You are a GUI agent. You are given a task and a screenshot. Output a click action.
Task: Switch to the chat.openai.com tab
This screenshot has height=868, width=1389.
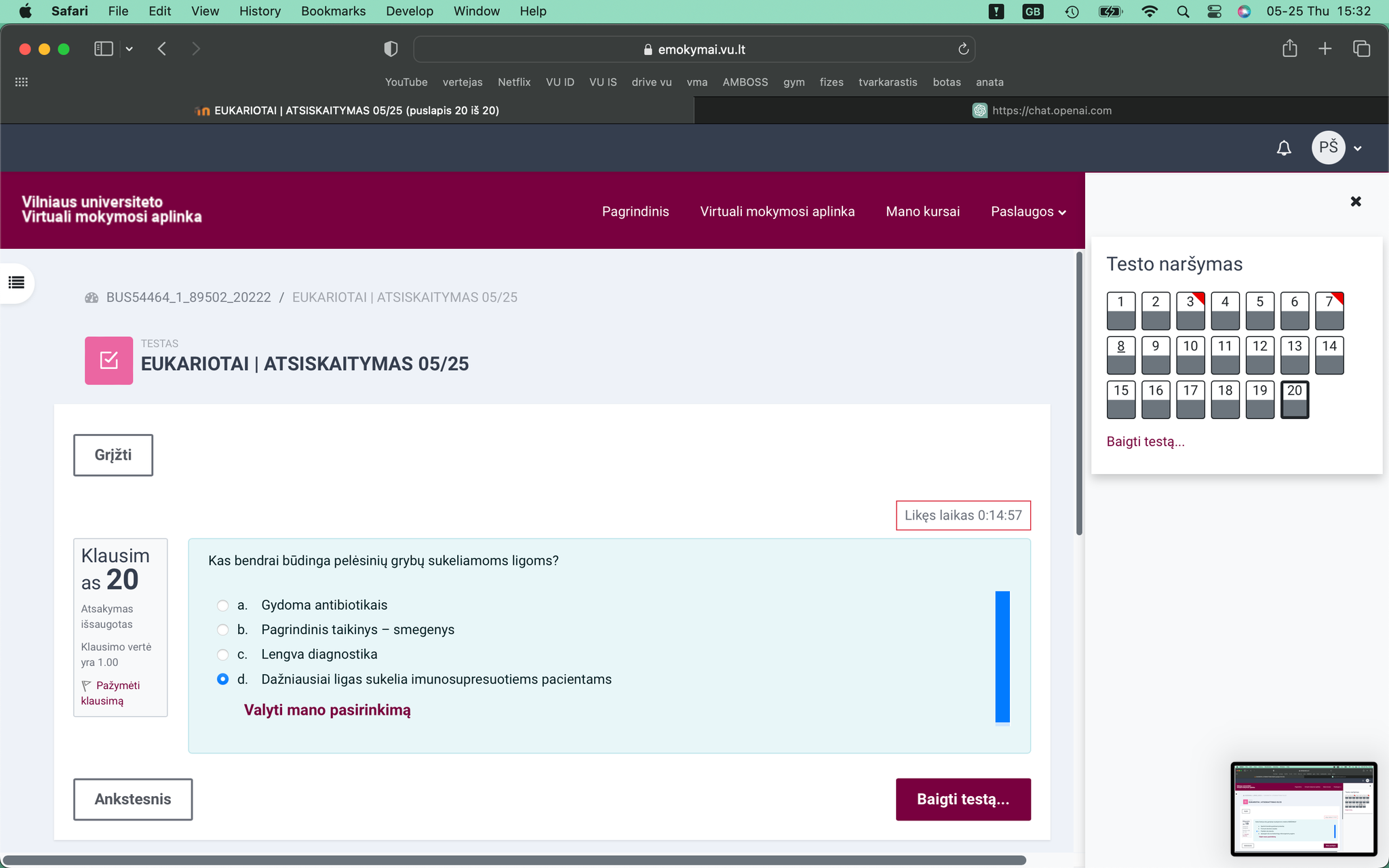[x=1042, y=111]
